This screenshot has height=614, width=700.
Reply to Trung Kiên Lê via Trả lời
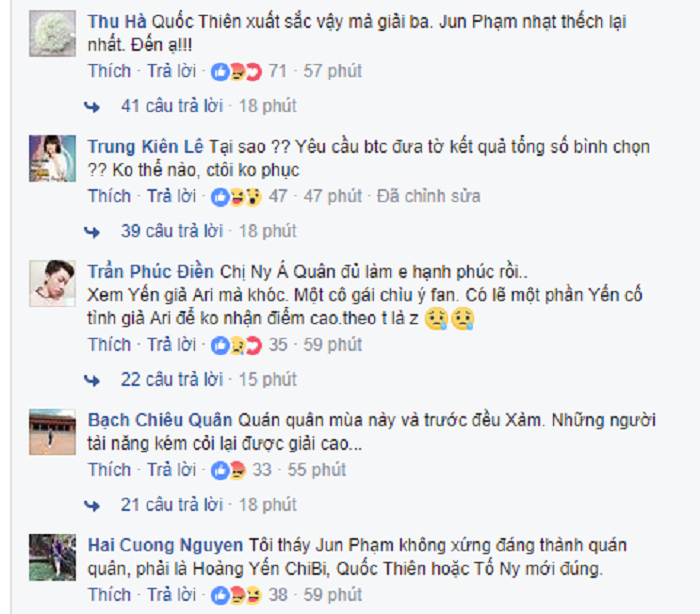(x=171, y=196)
